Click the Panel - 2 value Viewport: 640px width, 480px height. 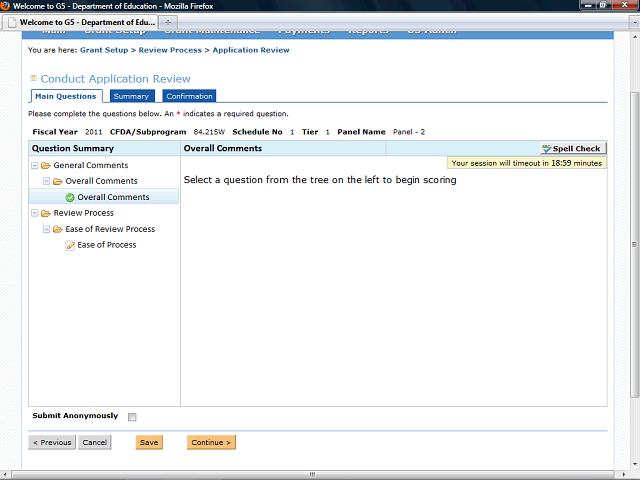(x=409, y=132)
